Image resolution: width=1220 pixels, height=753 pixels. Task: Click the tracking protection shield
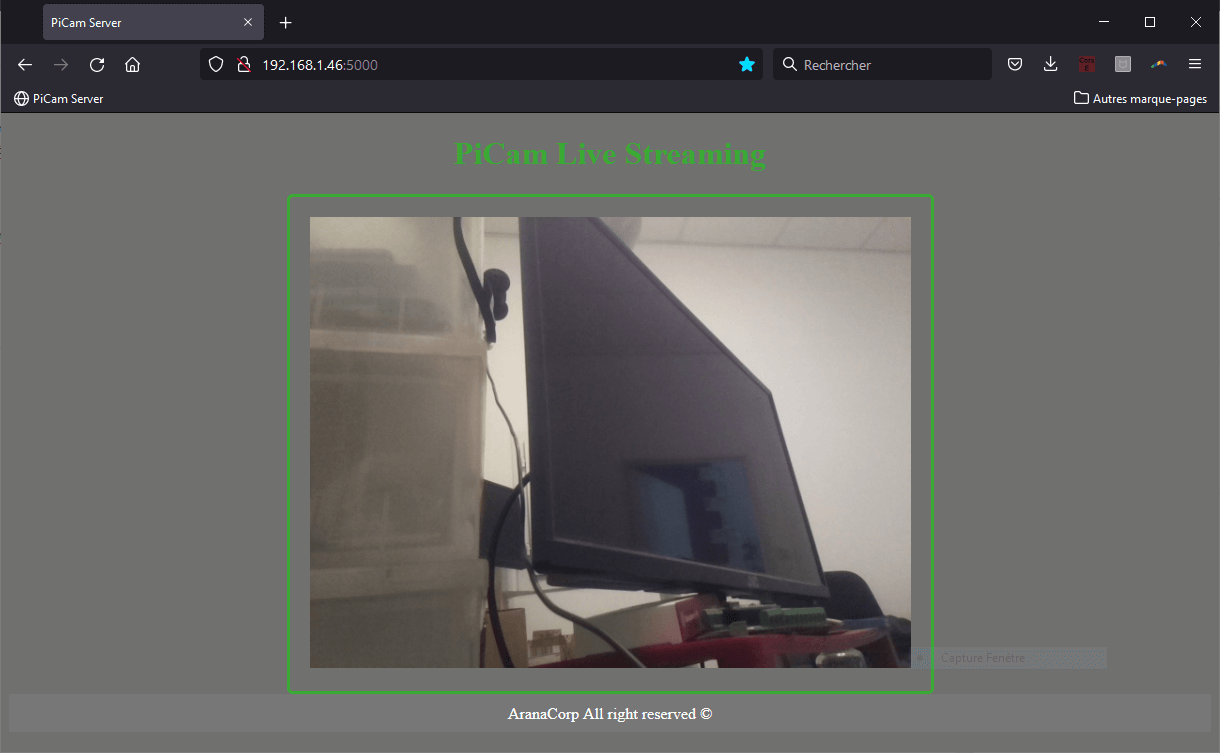[215, 64]
